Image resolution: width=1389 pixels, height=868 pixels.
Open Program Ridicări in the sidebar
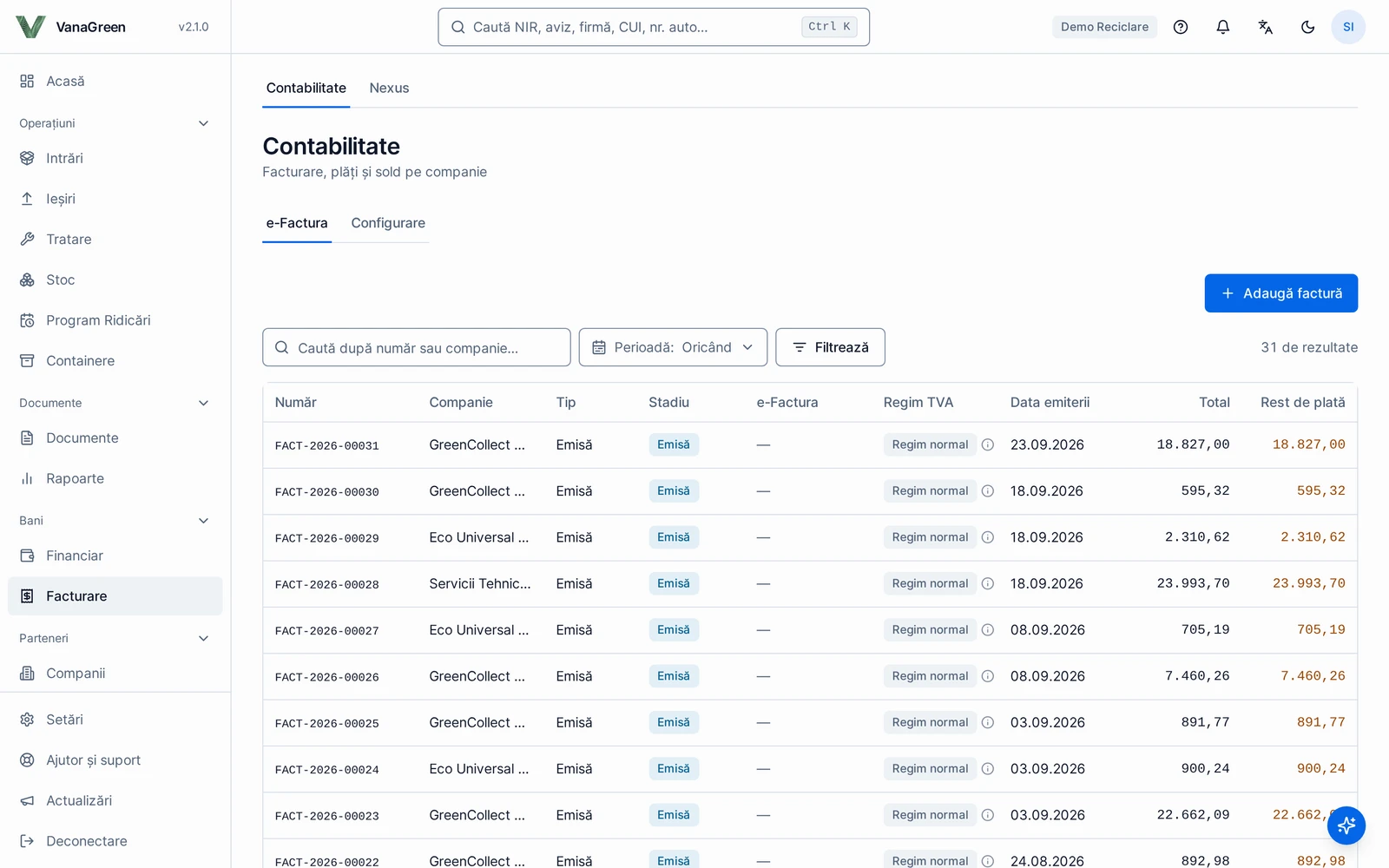click(115, 320)
